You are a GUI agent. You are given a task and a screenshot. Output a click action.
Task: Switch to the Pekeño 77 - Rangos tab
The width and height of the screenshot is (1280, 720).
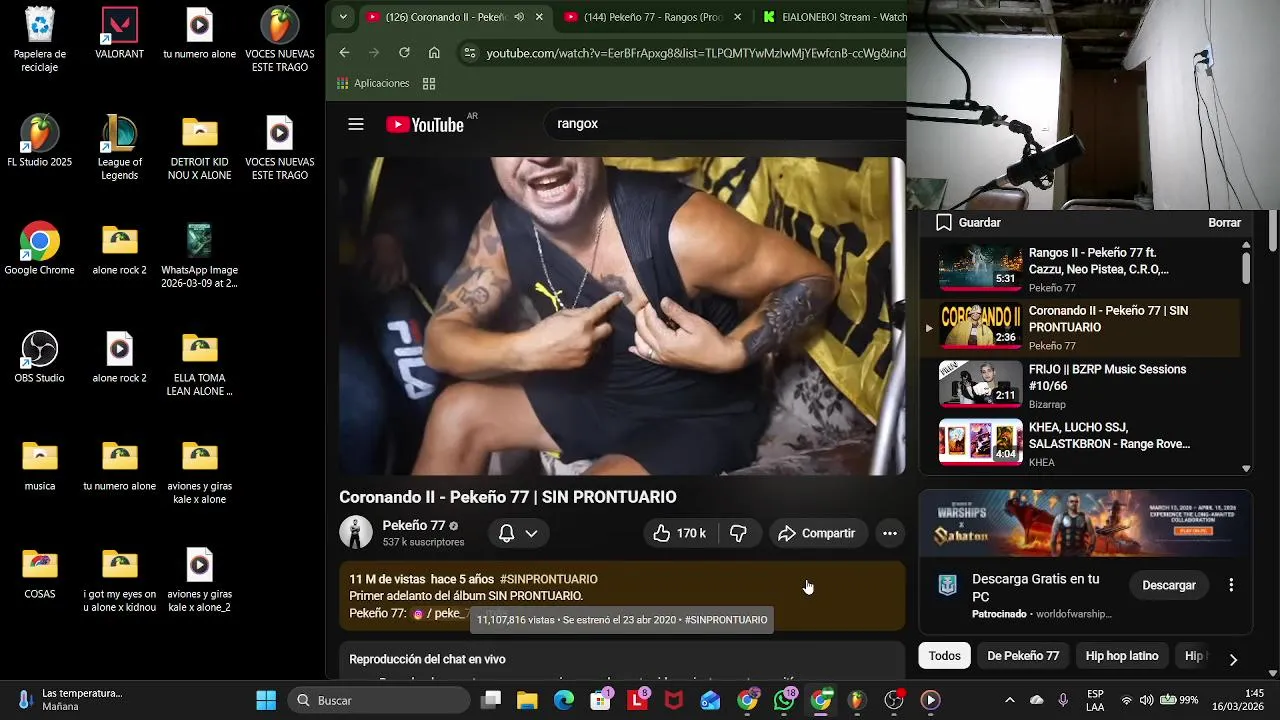click(652, 17)
